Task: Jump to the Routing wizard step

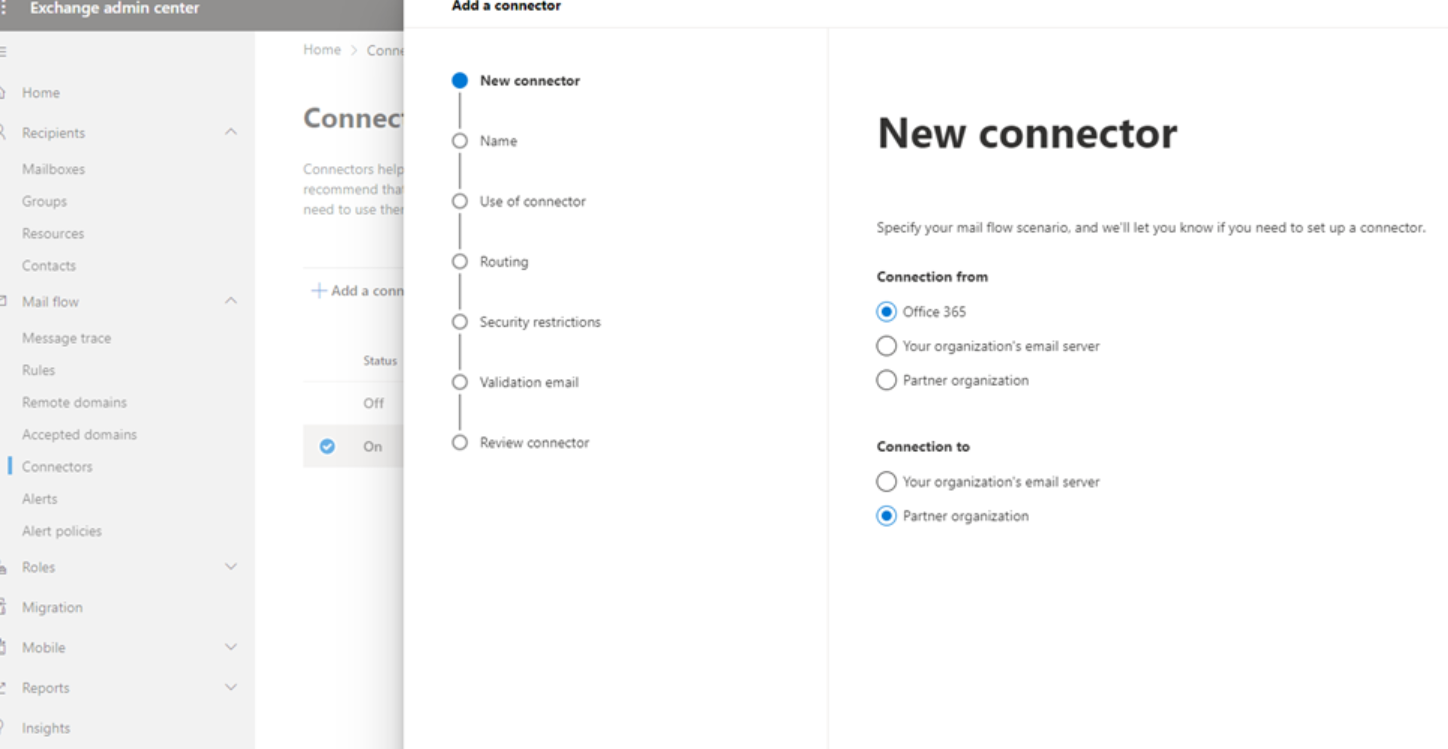Action: 504,262
